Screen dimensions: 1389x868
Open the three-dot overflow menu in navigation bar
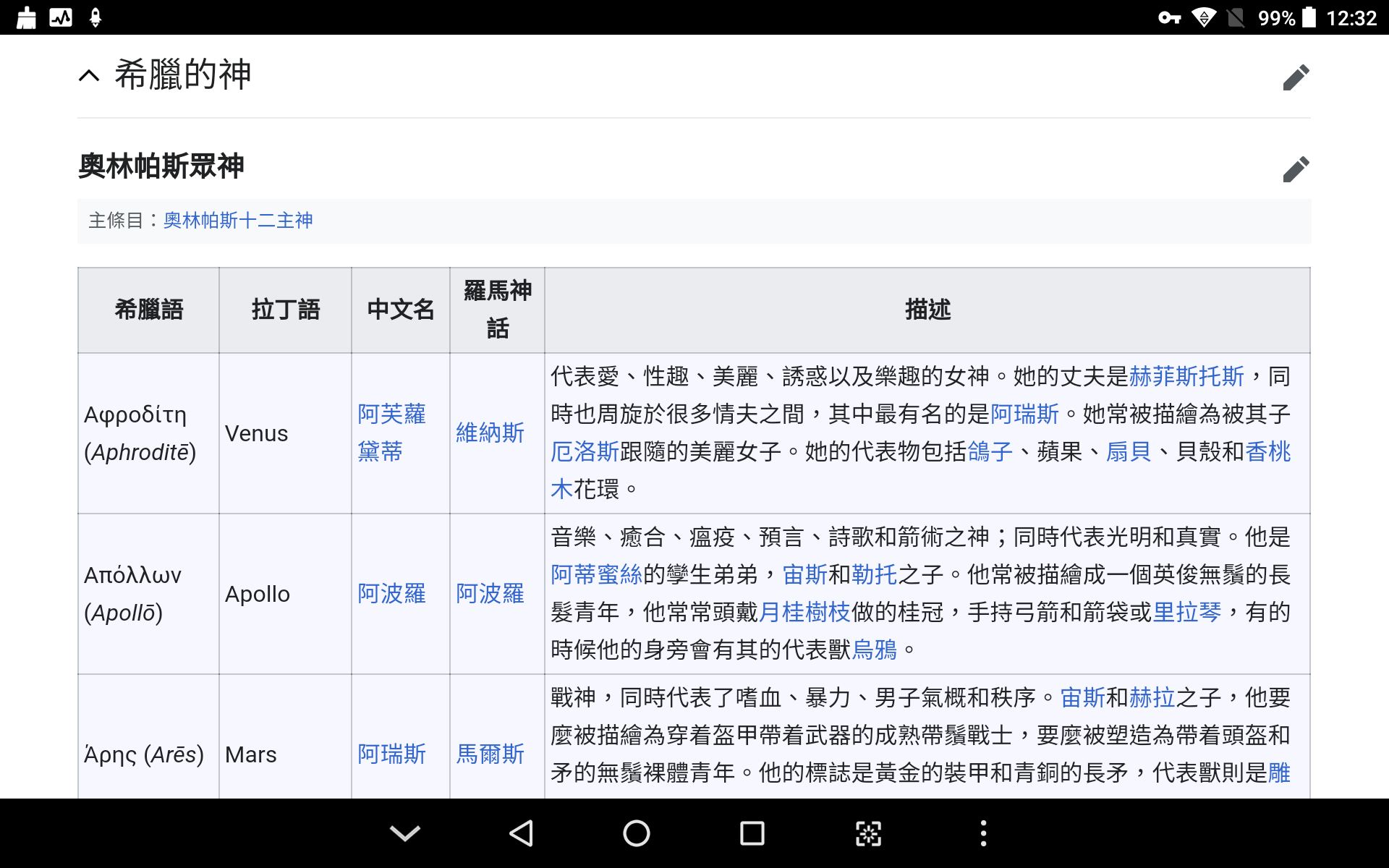coord(982,833)
